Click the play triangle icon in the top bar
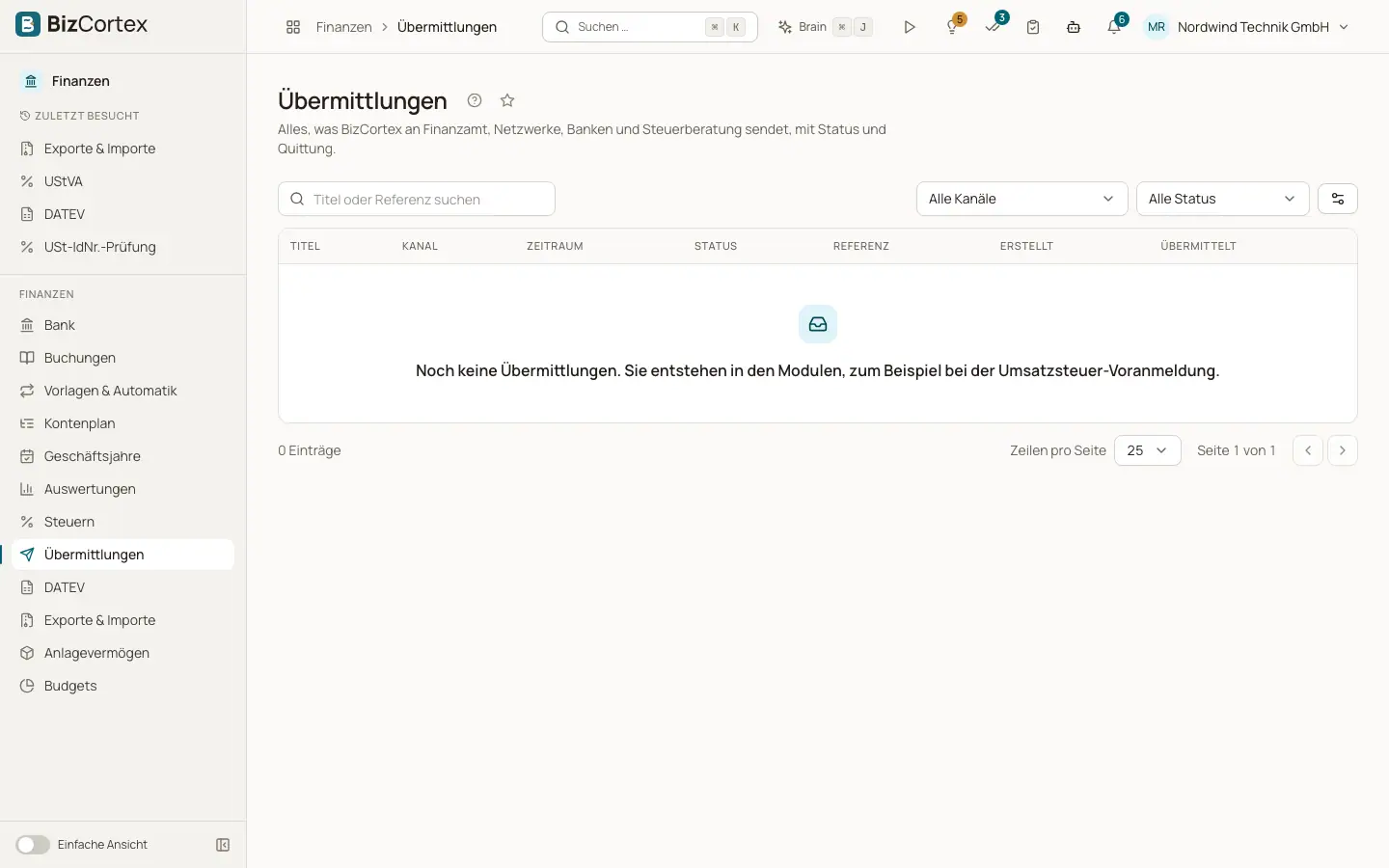 tap(910, 27)
